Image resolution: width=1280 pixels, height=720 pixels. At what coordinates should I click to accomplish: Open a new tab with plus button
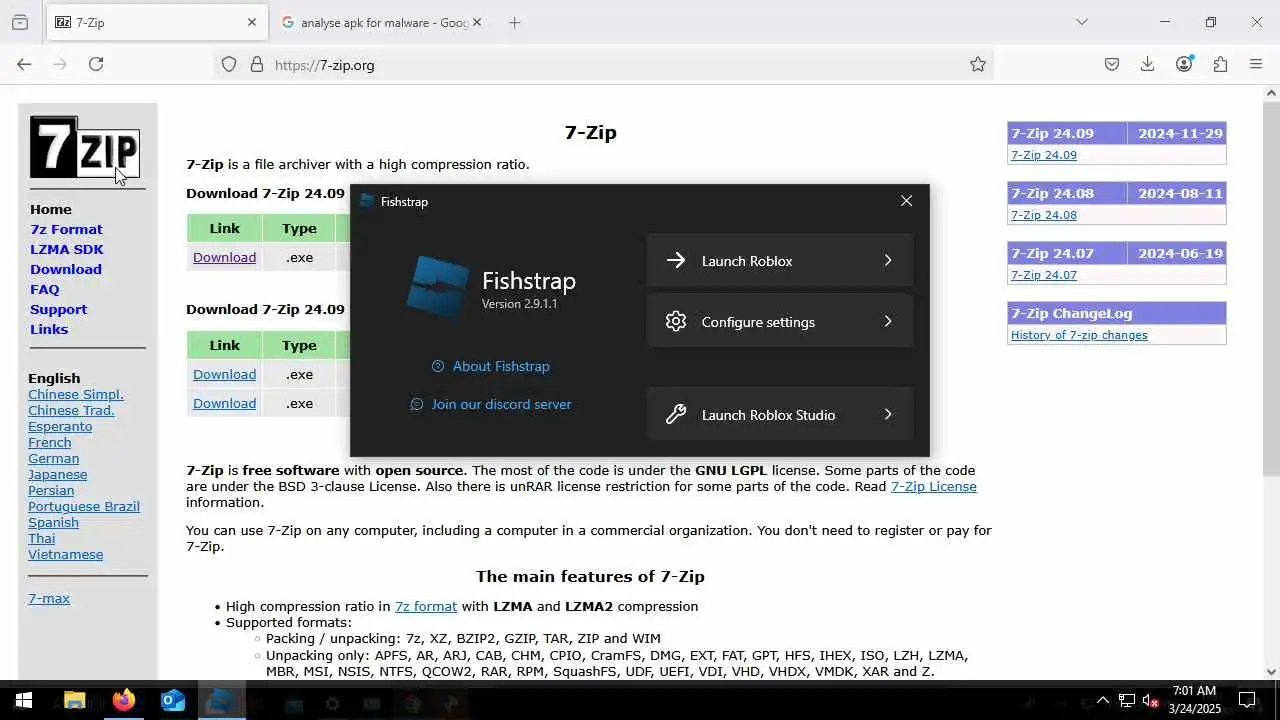pos(514,22)
